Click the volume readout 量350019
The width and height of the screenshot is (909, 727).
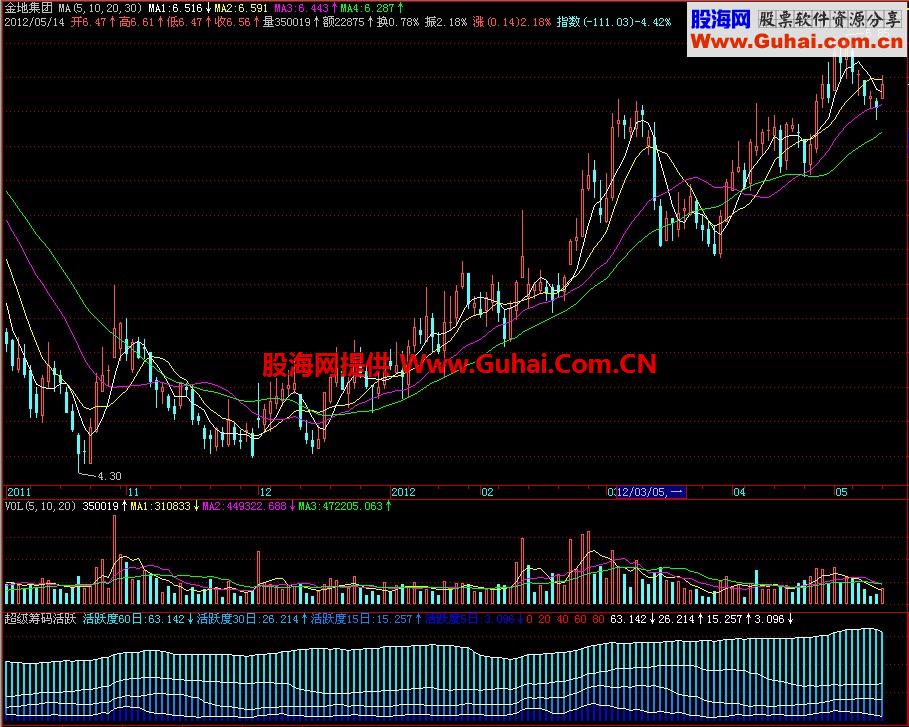pyautogui.click(x=290, y=23)
